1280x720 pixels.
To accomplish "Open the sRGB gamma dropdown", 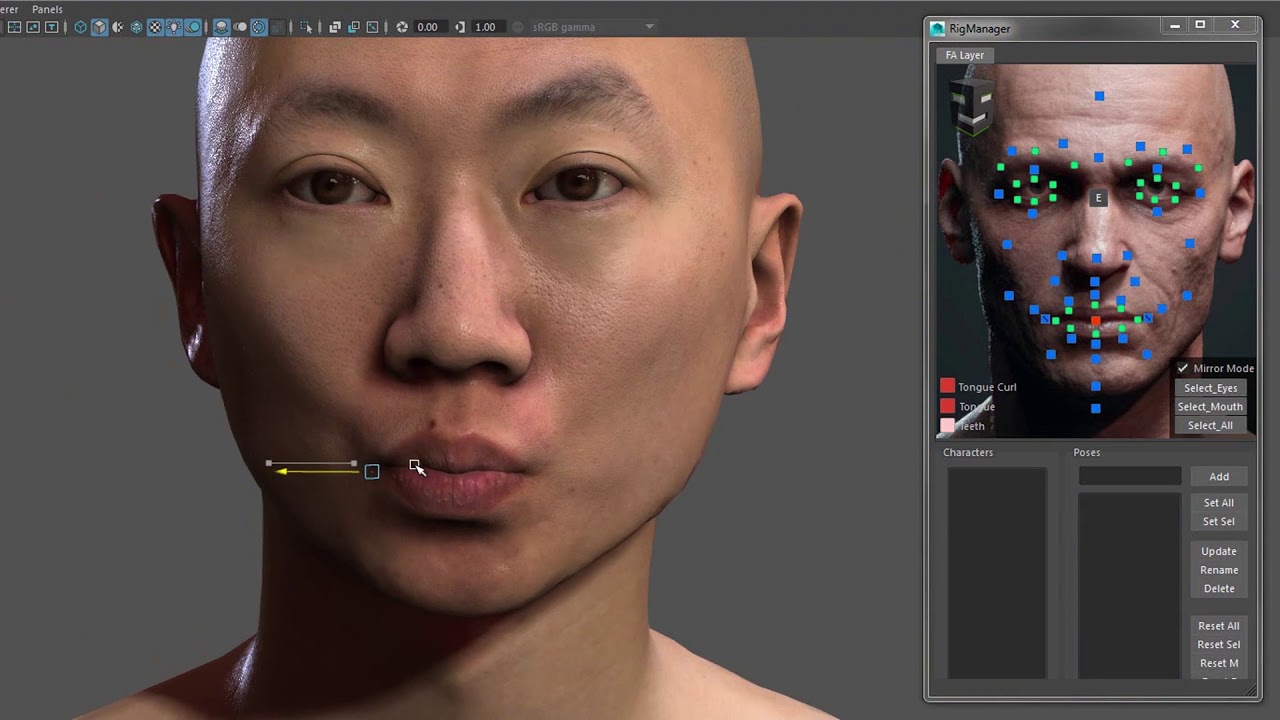I will pyautogui.click(x=593, y=27).
